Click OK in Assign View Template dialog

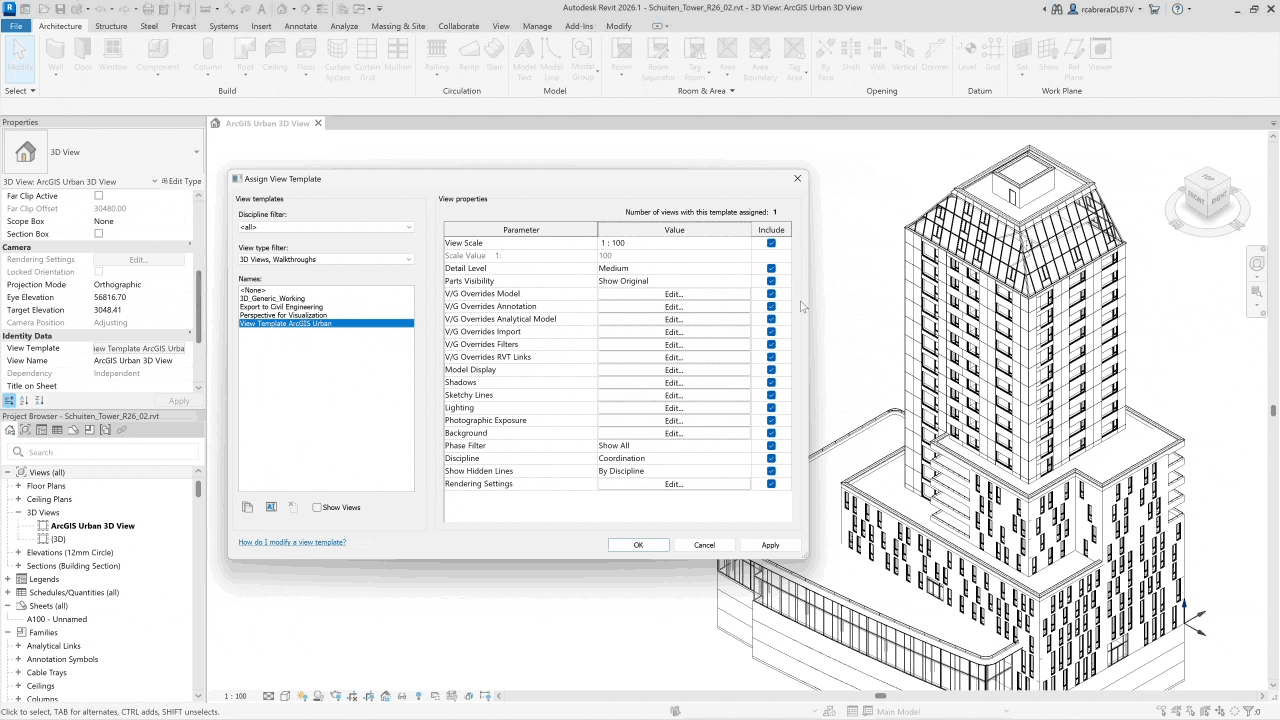click(x=638, y=545)
